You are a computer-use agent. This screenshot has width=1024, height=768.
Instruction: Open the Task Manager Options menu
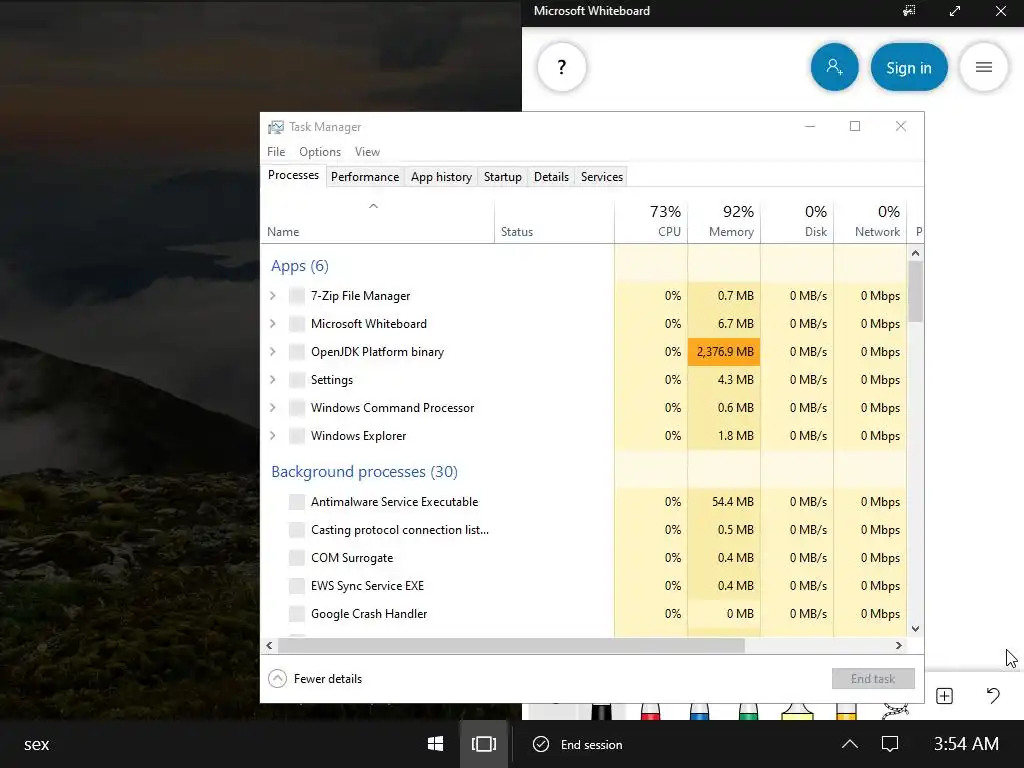click(320, 152)
